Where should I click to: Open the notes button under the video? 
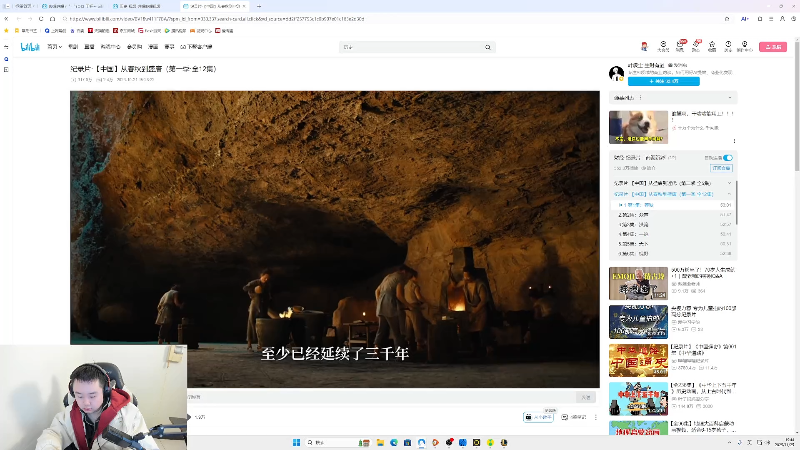(574, 417)
